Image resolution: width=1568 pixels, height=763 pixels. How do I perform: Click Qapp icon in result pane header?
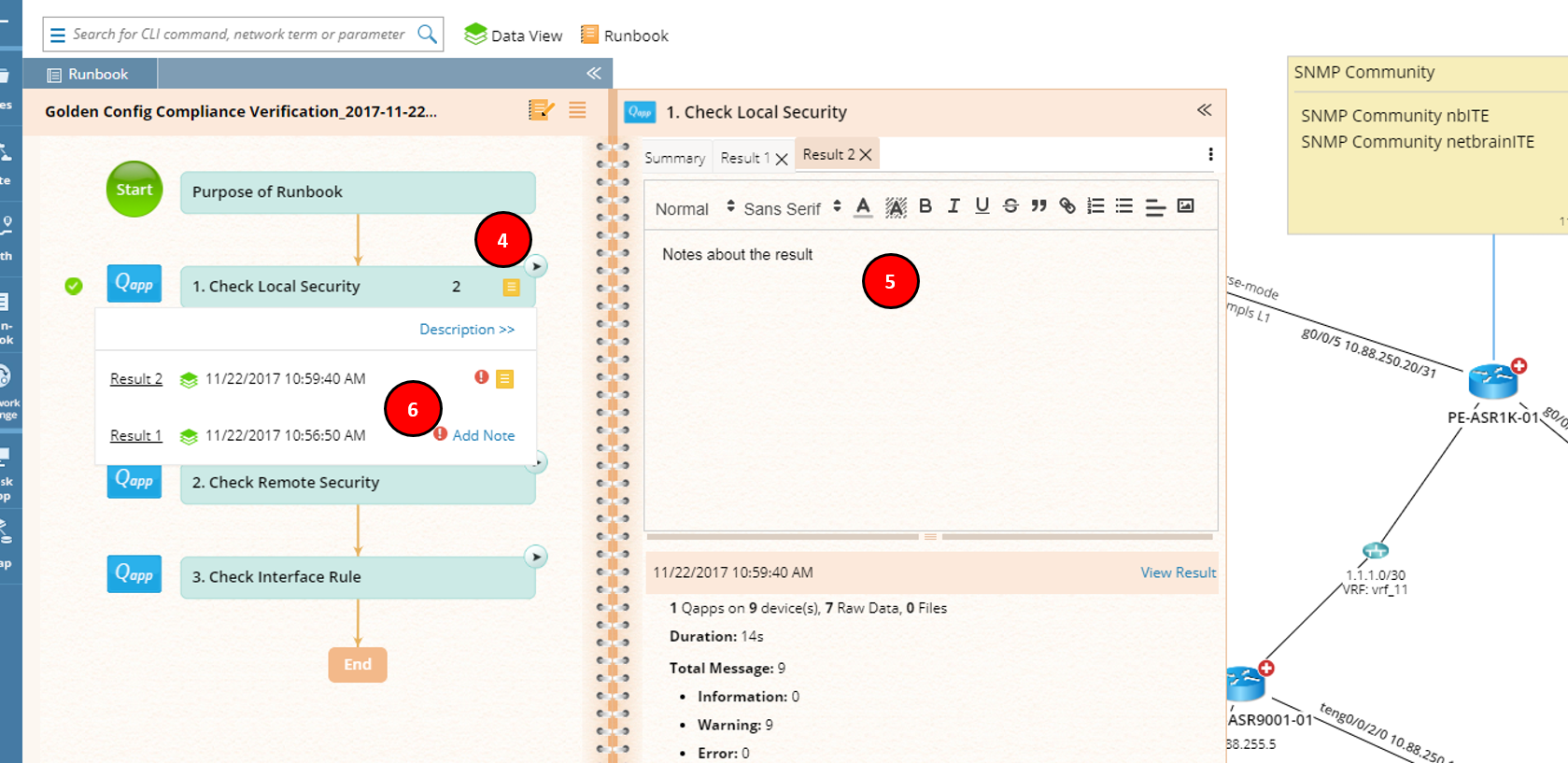[640, 112]
